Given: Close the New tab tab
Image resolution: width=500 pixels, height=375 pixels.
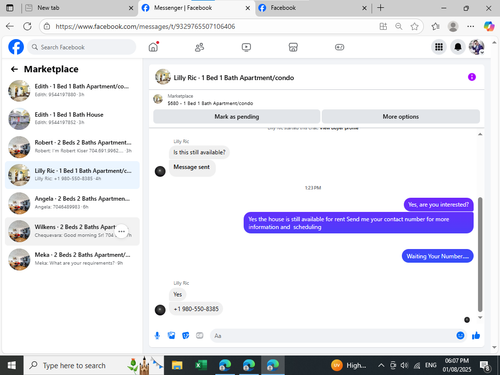Looking at the screenshot, I should tap(131, 8).
